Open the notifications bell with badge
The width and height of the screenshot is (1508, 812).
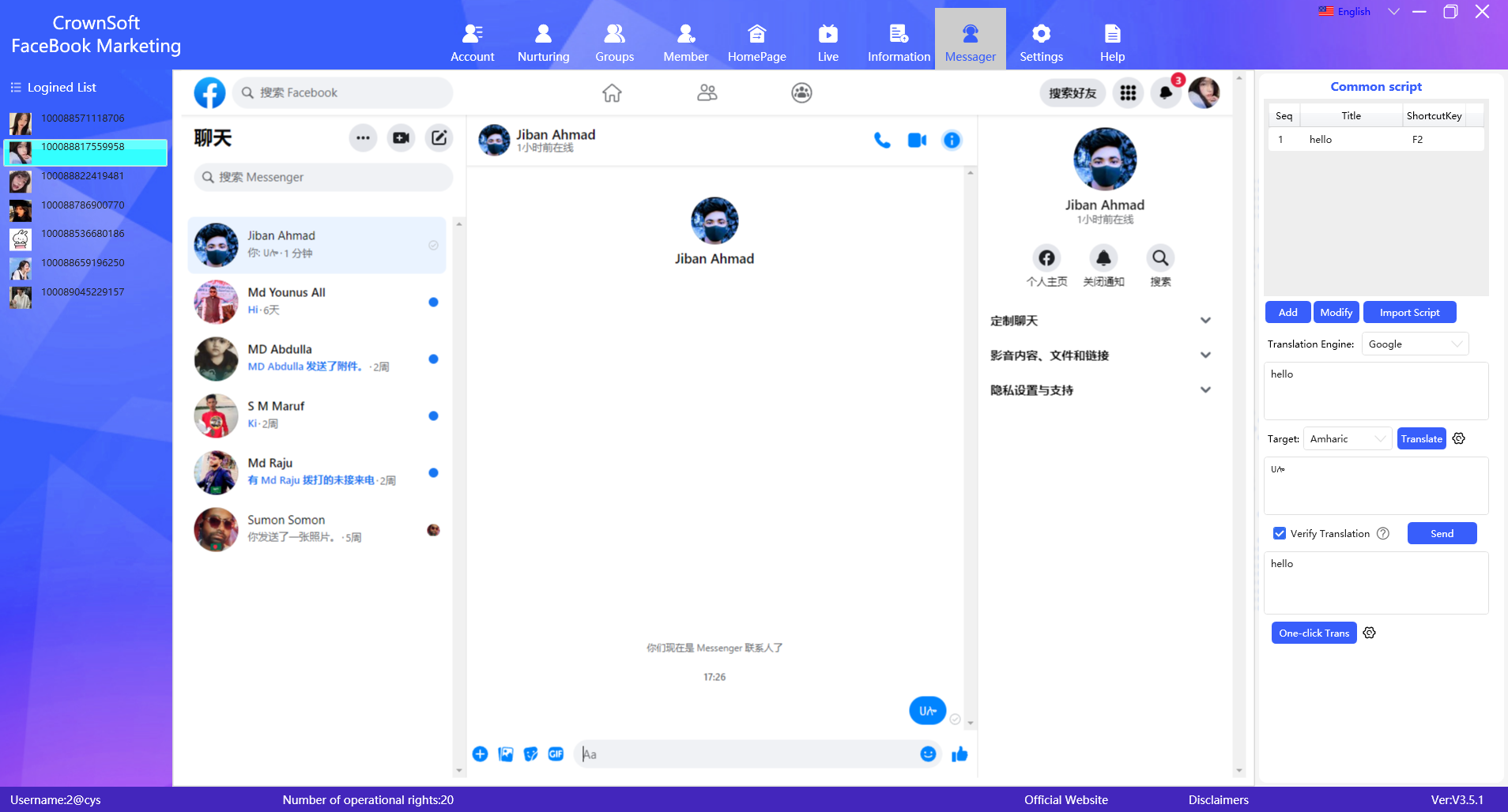(1166, 92)
